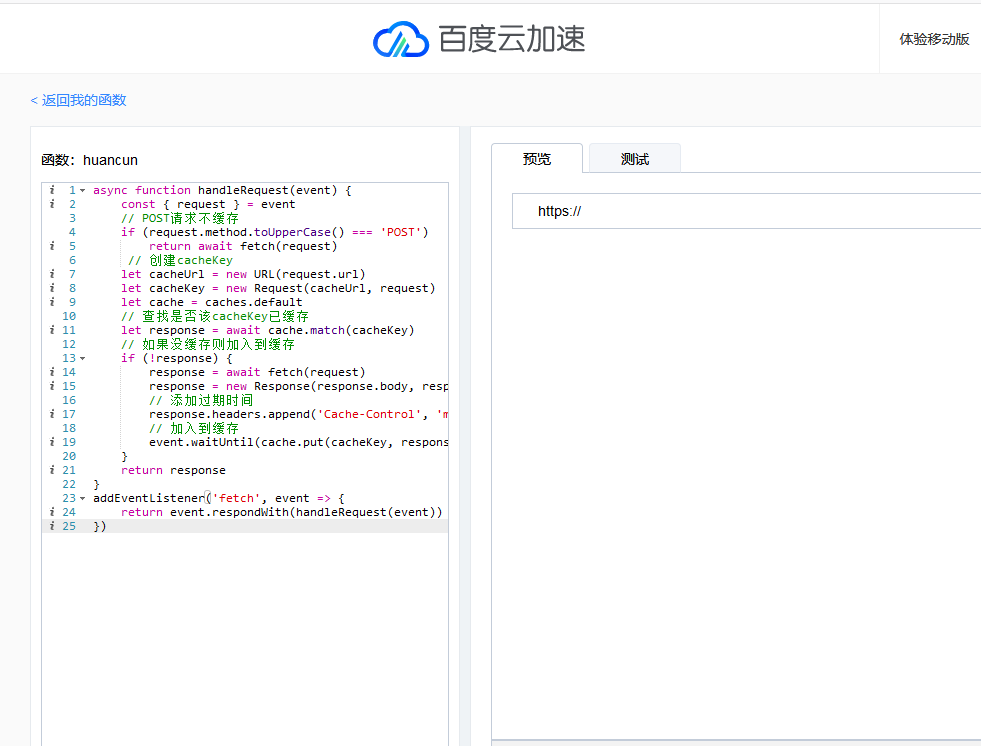Go back via 返回我的函数 link
Screen dimensions: 981x746
[78, 100]
